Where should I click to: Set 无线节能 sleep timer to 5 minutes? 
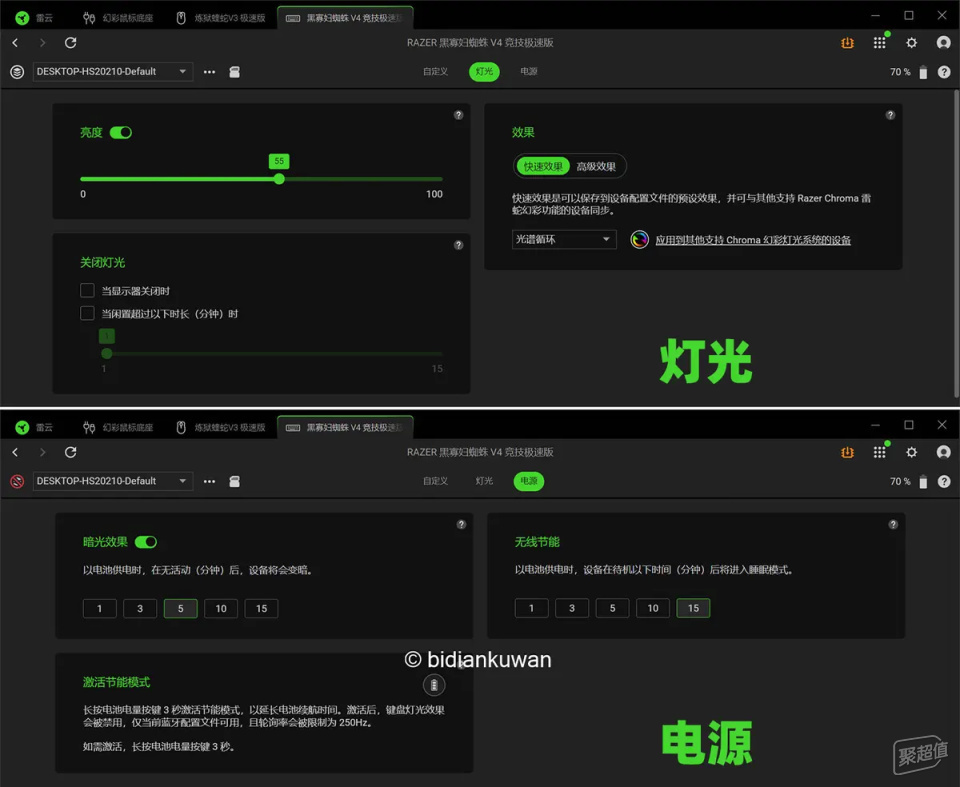[x=612, y=608]
